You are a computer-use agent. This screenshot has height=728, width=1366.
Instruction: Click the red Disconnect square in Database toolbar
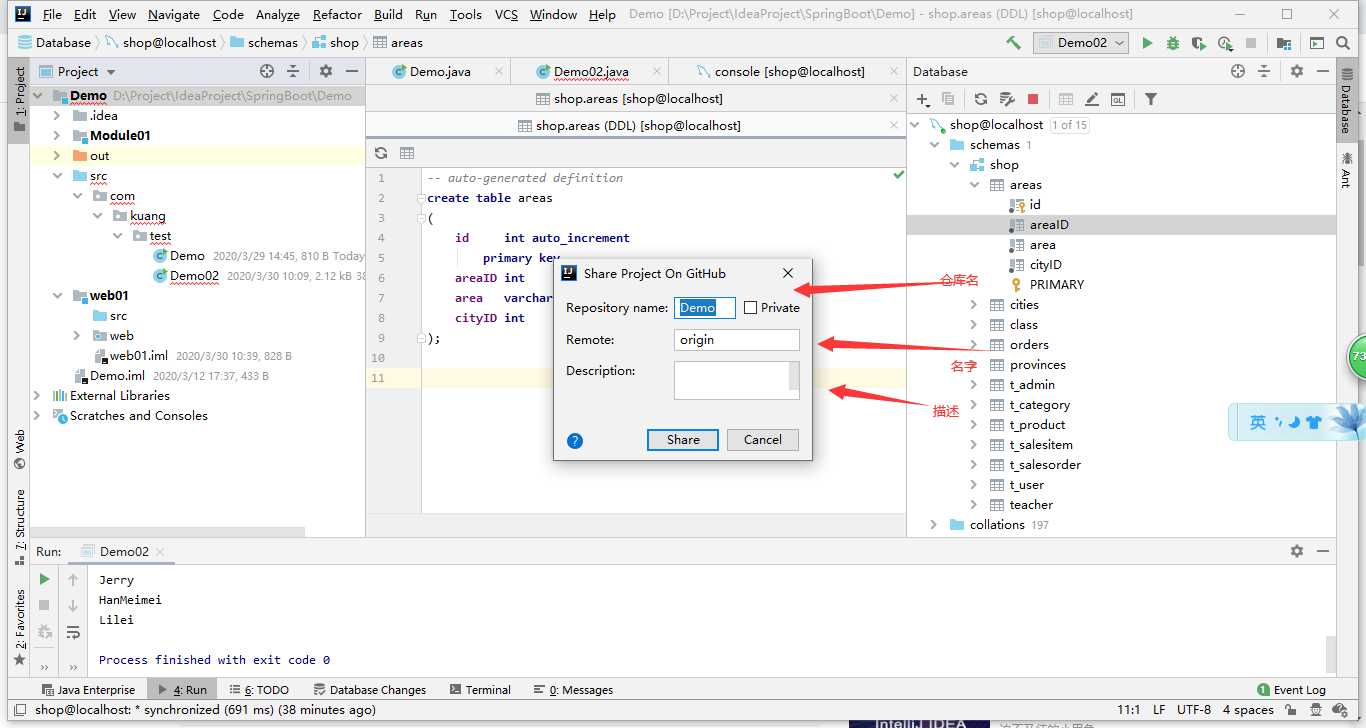coord(1033,99)
